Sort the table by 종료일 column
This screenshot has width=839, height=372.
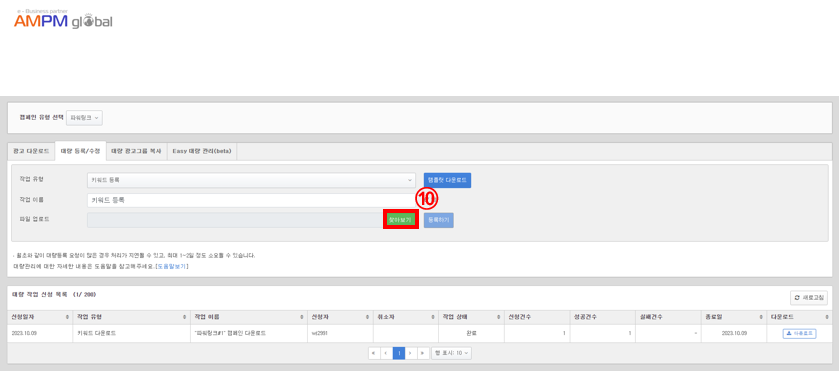(733, 317)
